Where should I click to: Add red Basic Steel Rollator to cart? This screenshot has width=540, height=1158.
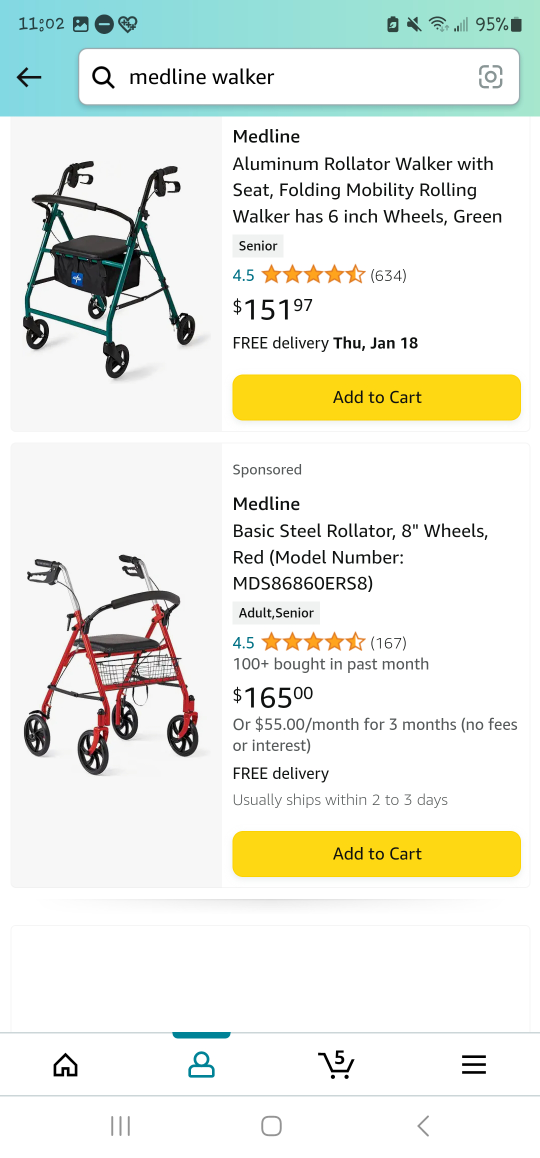coord(377,854)
